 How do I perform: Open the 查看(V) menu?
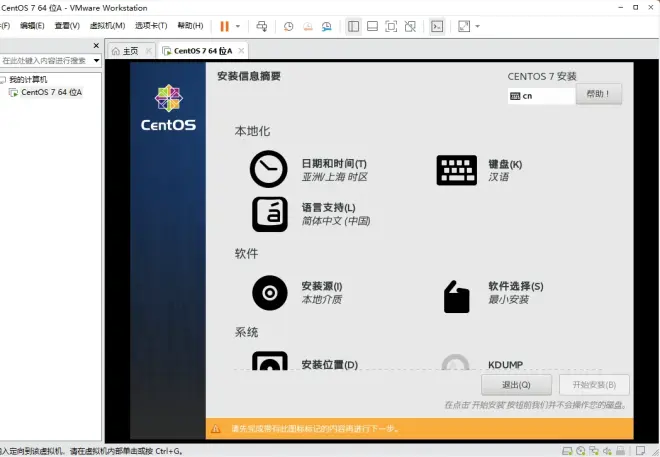click(x=67, y=26)
